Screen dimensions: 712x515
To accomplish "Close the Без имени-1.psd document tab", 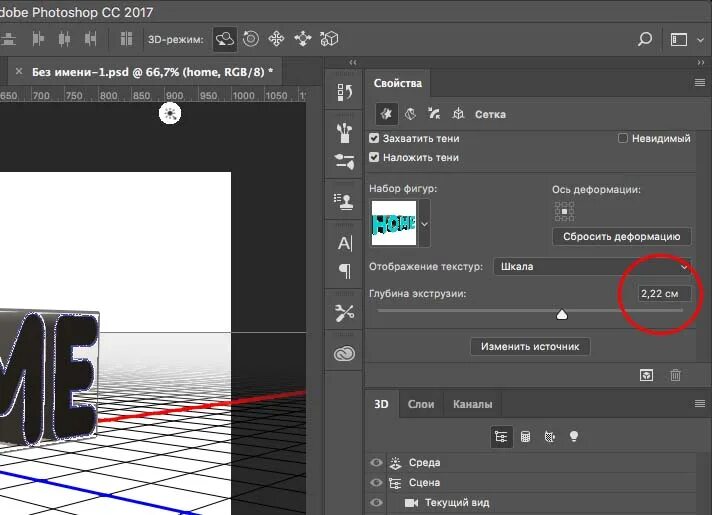I will [19, 71].
